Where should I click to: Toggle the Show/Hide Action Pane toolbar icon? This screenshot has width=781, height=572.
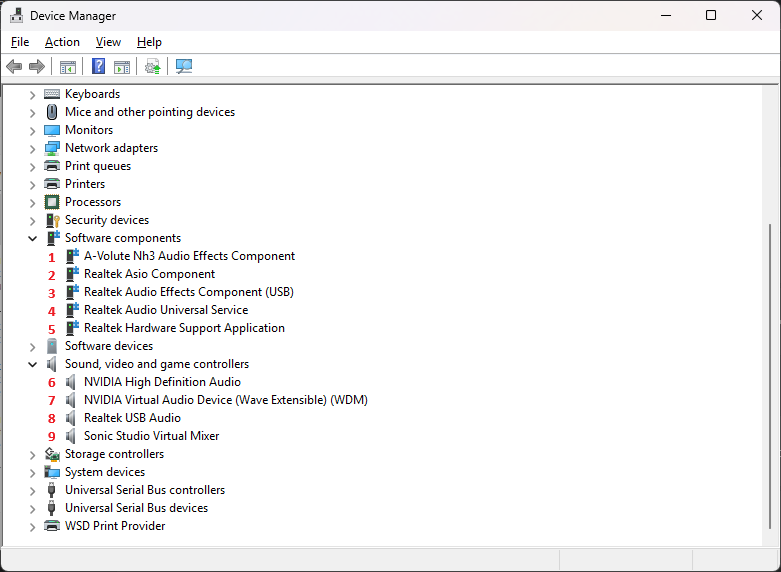pyautogui.click(x=122, y=66)
